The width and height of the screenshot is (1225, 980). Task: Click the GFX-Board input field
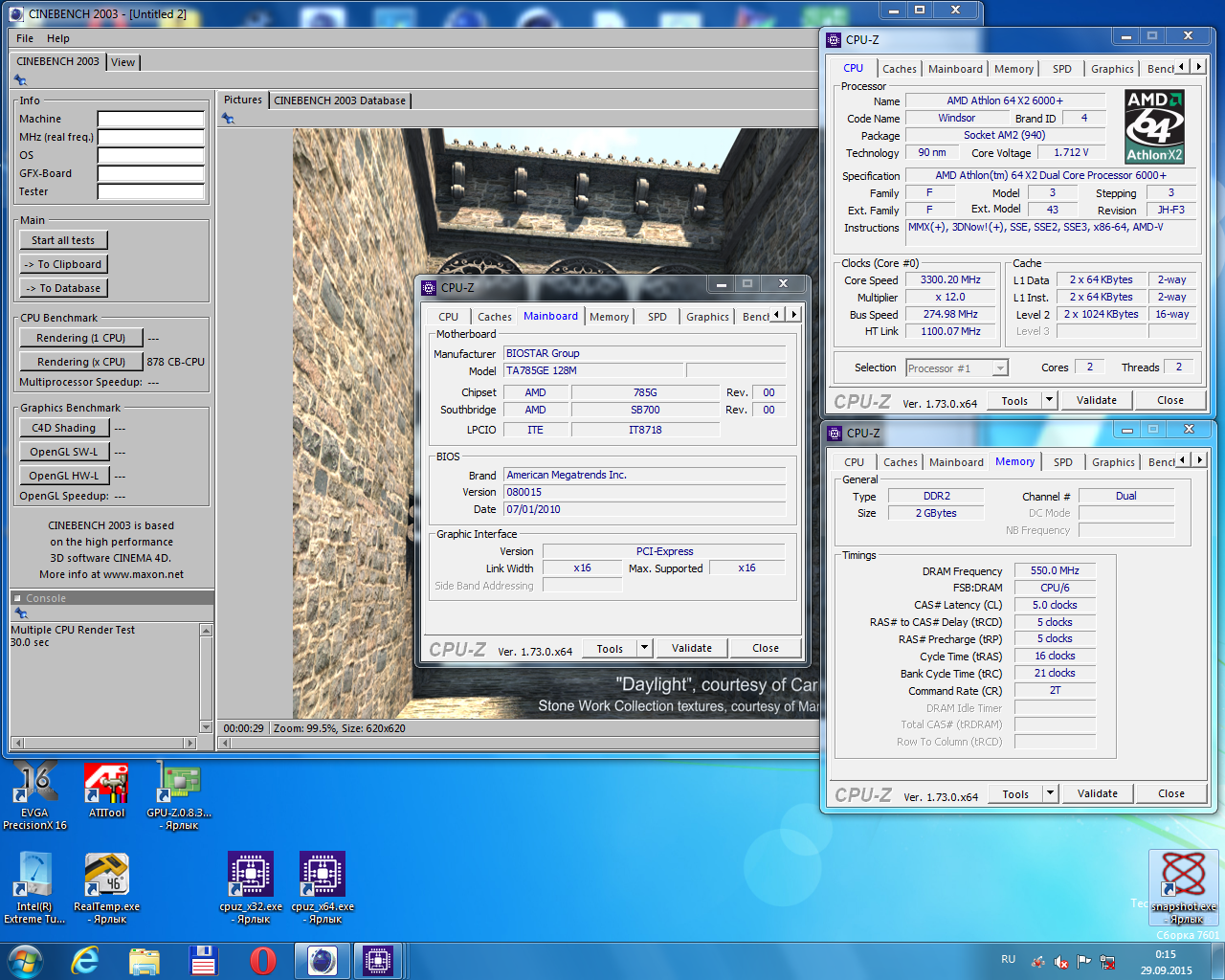coord(151,174)
